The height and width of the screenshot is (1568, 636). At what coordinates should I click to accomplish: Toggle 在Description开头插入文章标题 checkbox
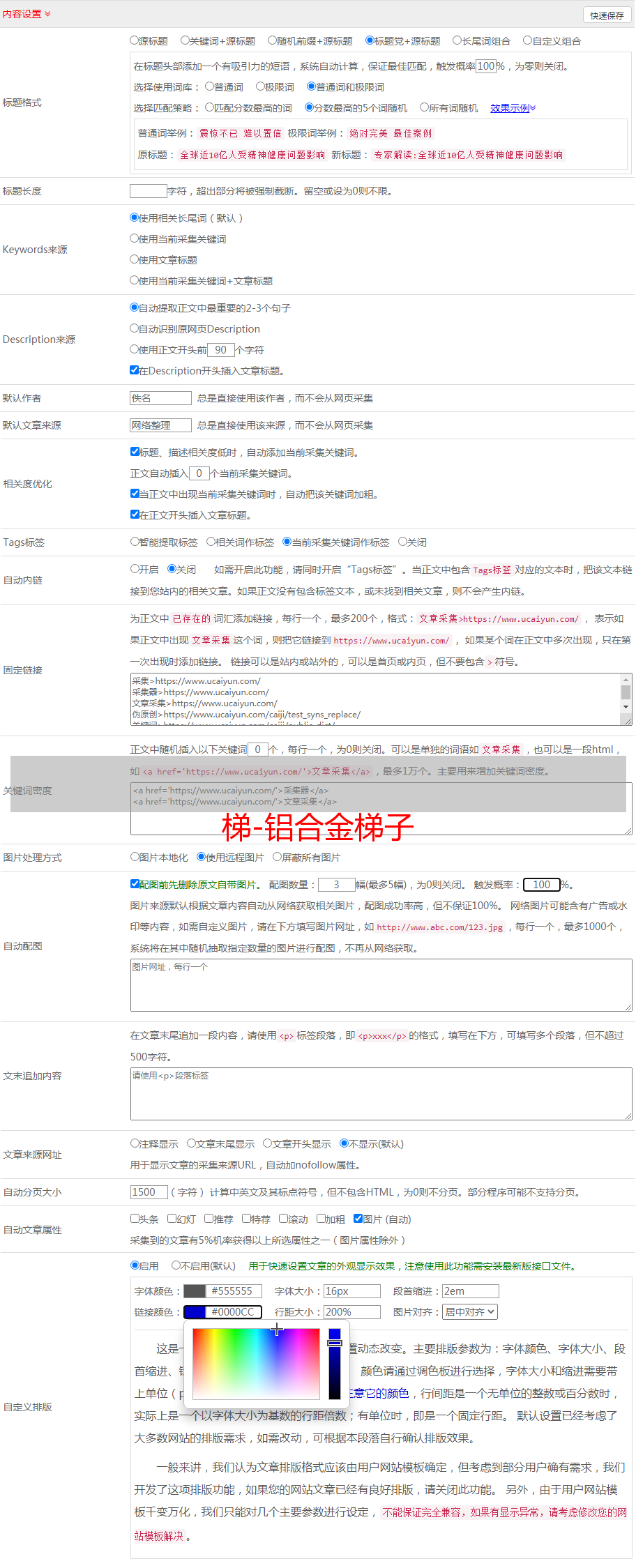135,370
